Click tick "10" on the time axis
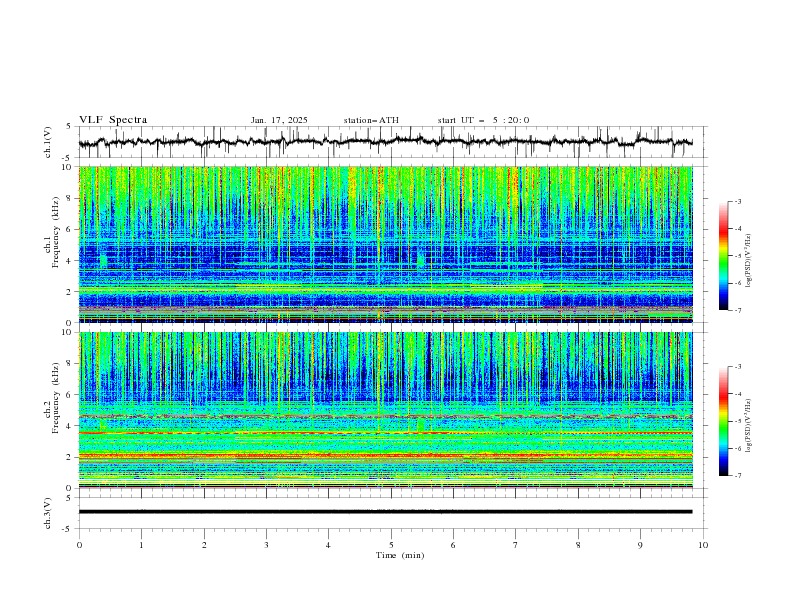 point(703,545)
